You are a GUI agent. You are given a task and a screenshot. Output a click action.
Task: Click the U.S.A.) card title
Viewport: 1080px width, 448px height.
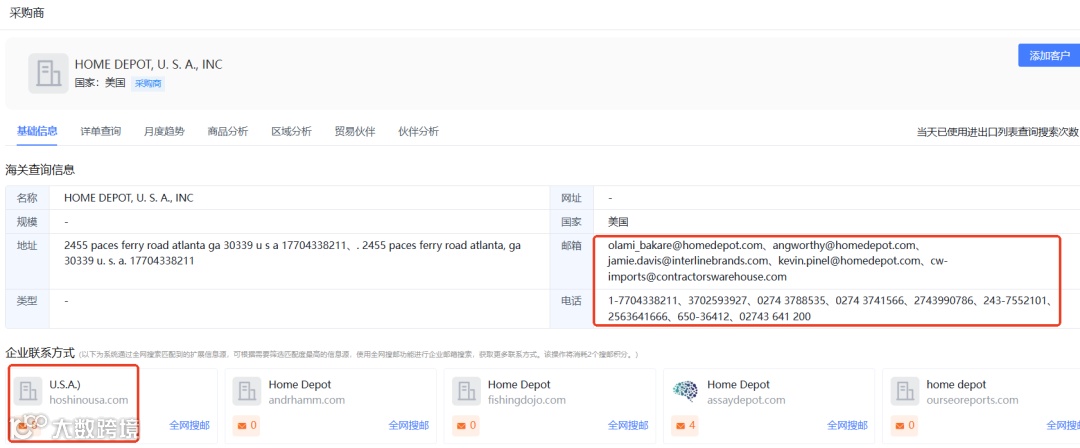(65, 385)
